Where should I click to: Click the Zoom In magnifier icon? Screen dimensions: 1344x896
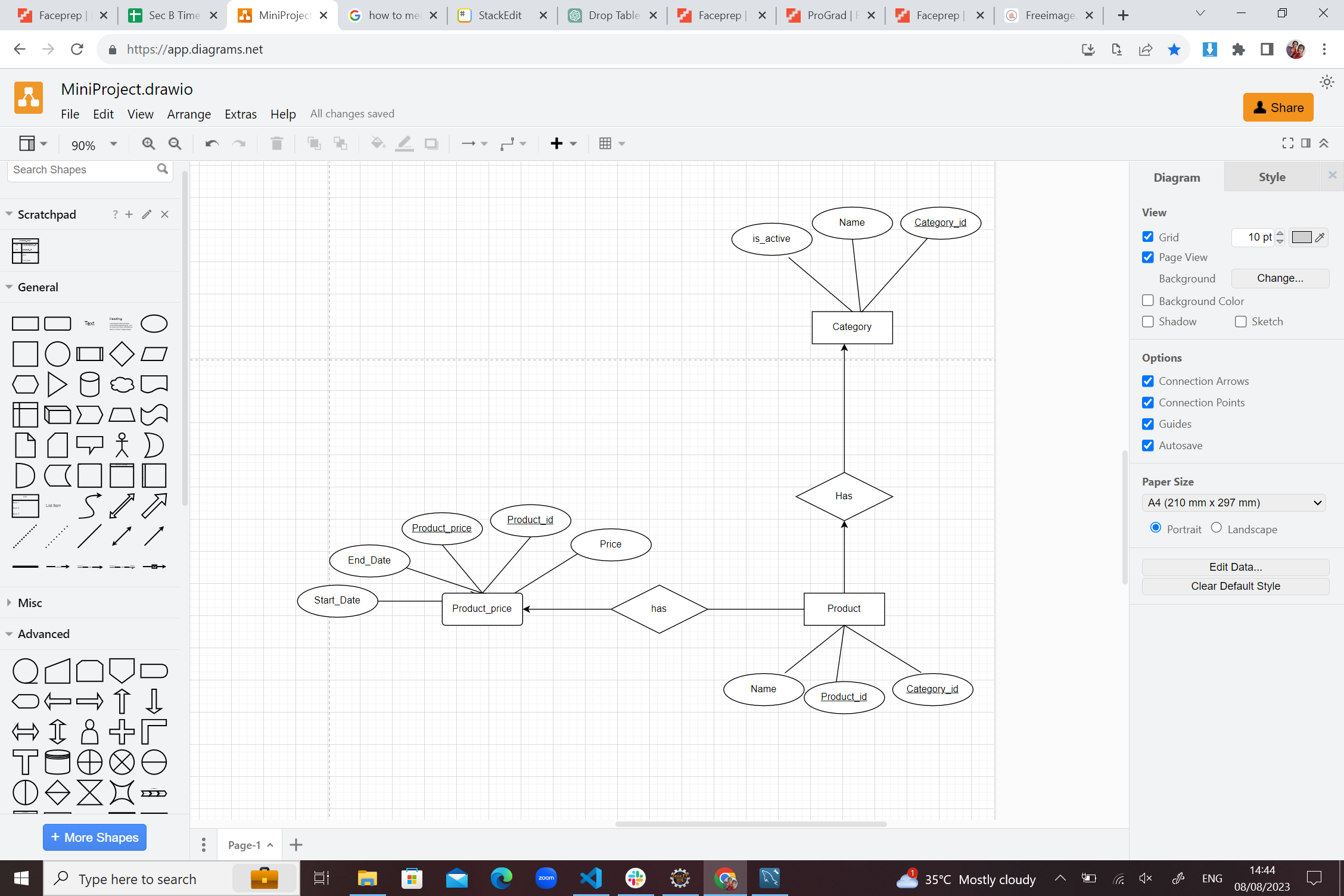click(x=148, y=144)
